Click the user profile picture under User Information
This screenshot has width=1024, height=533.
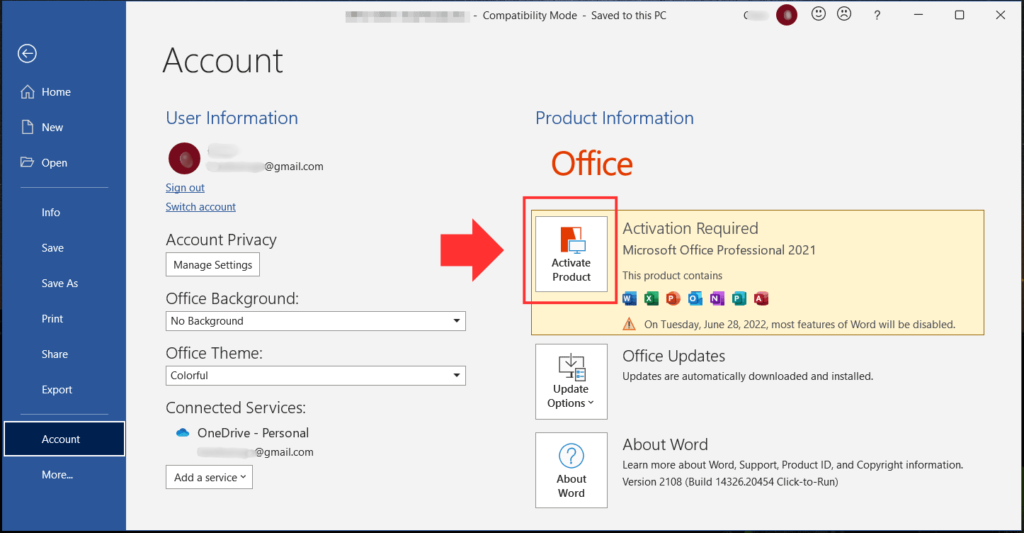tap(184, 158)
